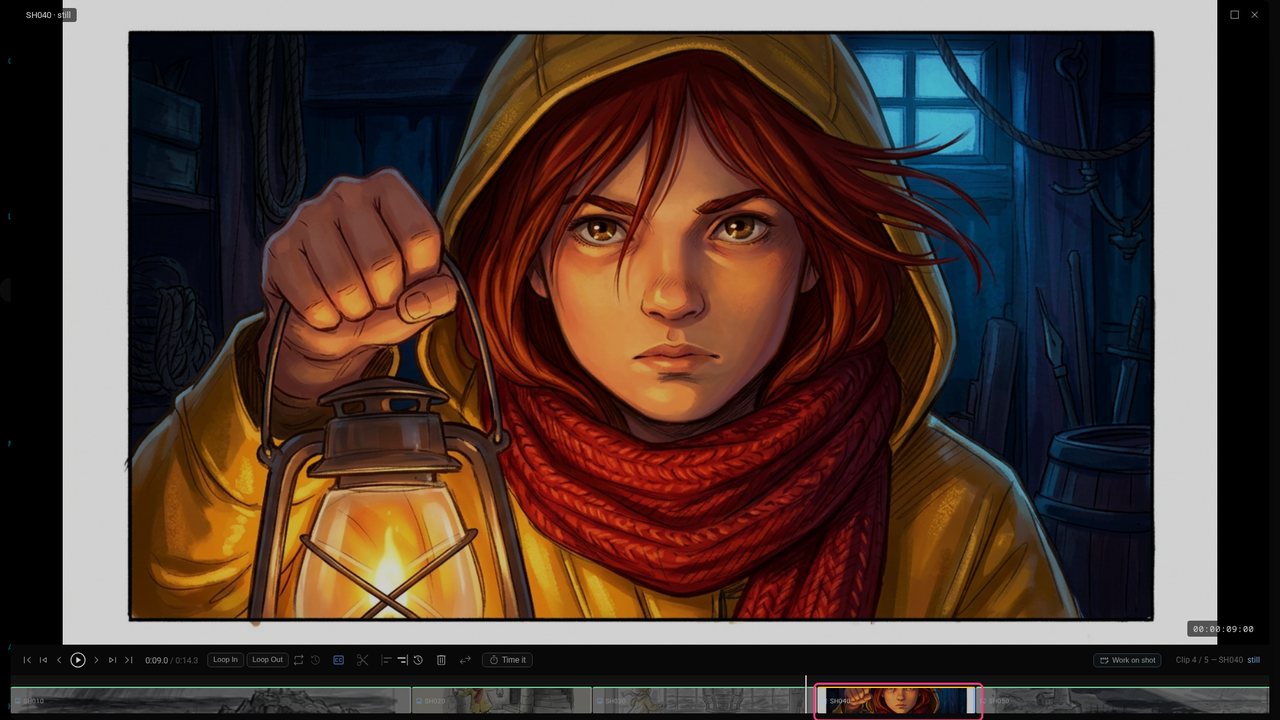The width and height of the screenshot is (1280, 720).
Task: Jump to the start of the timeline
Action: click(27, 660)
